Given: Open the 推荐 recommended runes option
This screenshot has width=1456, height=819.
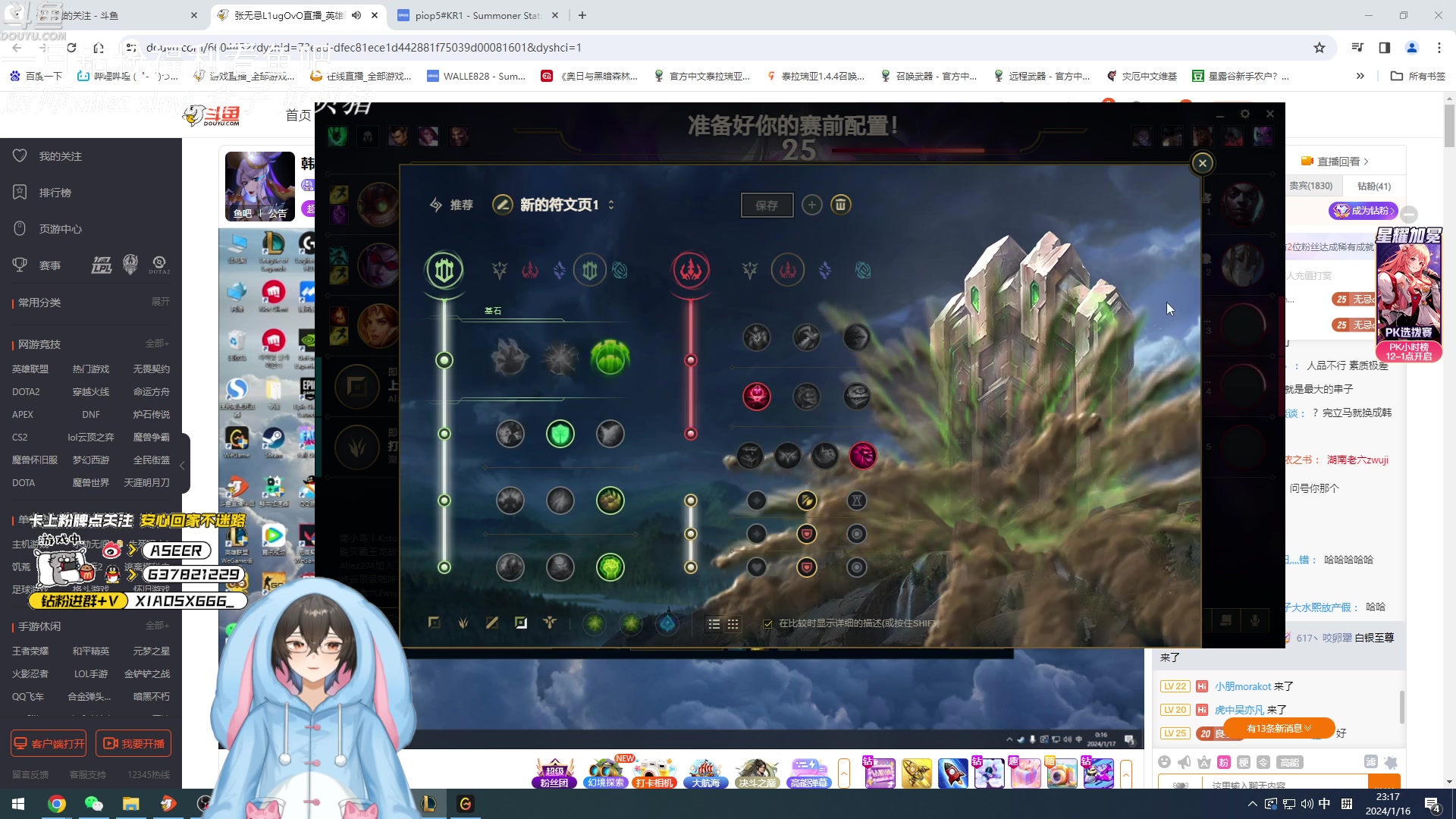Looking at the screenshot, I should [451, 205].
